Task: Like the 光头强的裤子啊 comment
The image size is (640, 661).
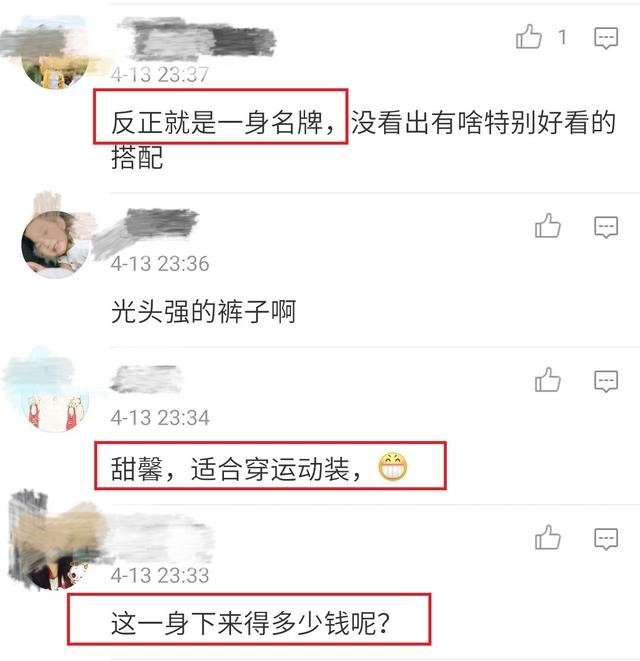Action: click(x=548, y=226)
